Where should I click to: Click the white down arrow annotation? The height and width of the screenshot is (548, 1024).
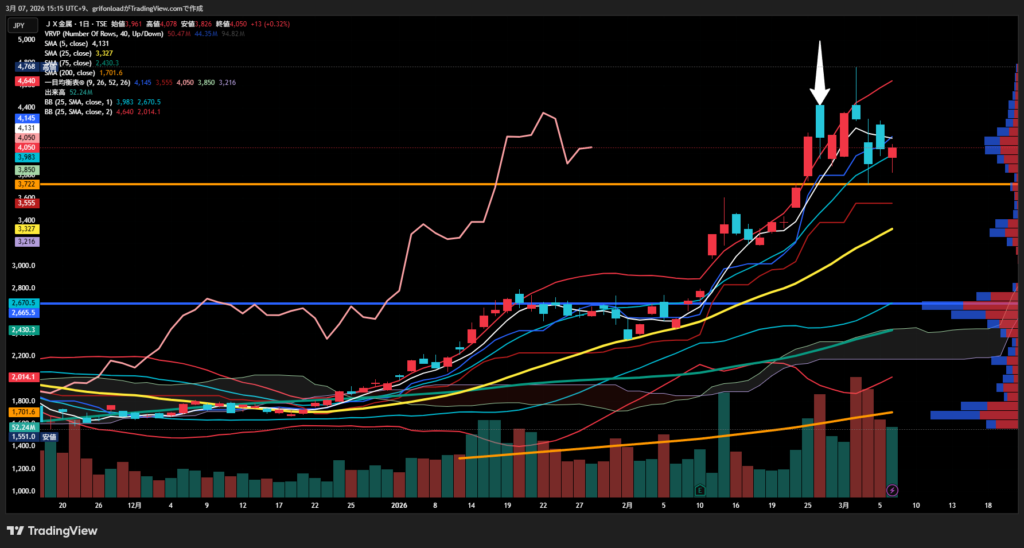[x=819, y=74]
